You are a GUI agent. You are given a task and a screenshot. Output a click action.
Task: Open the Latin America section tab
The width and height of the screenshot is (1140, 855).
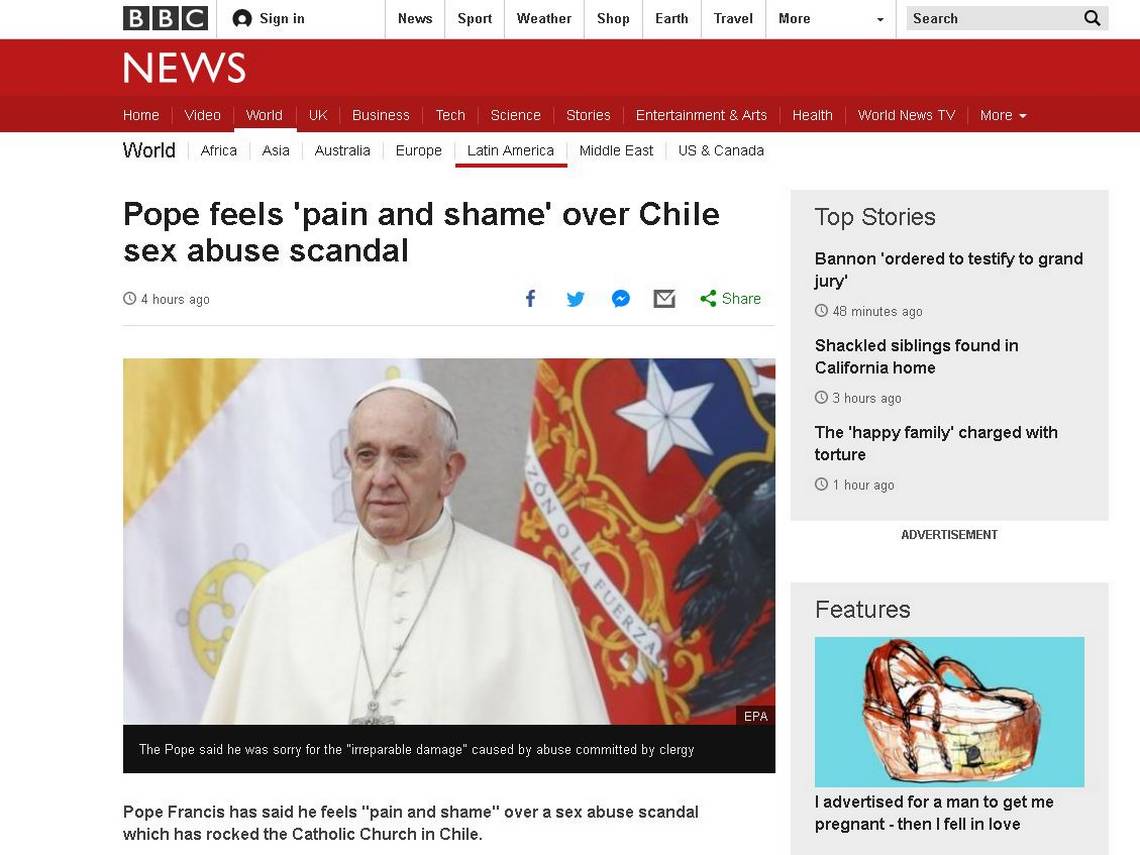pyautogui.click(x=510, y=150)
